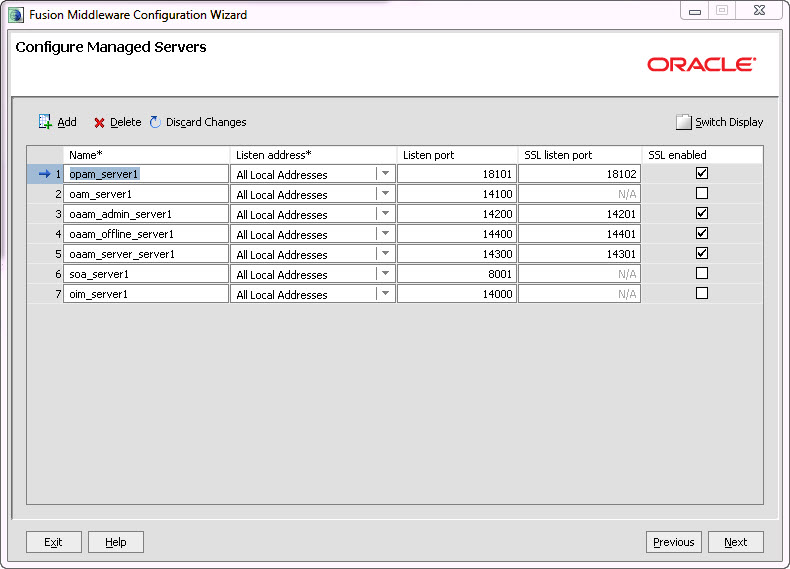Open listen address dropdown for soa_server1
This screenshot has height=569, width=790.
pos(385,274)
